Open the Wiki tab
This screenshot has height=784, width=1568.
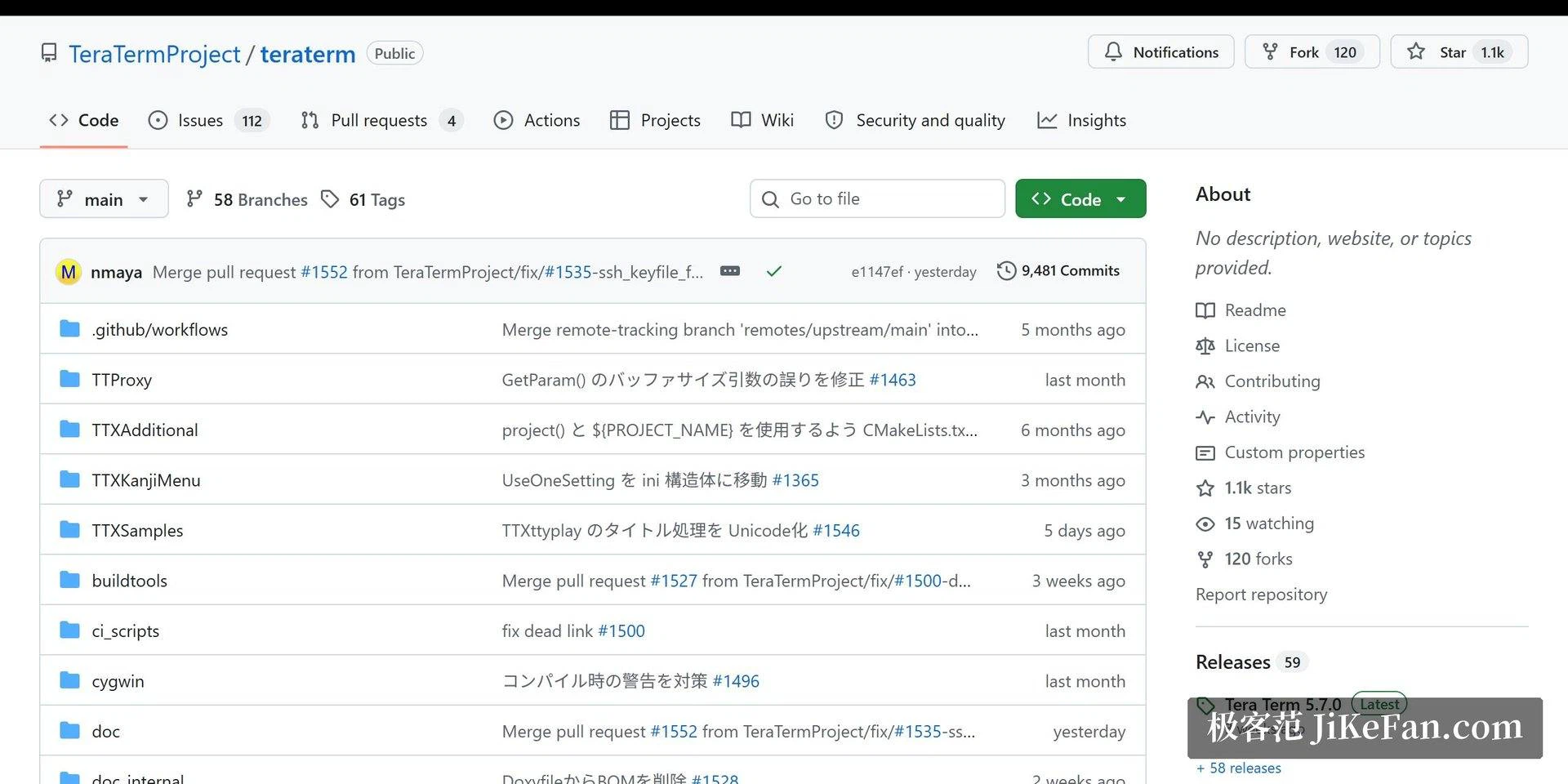click(763, 120)
